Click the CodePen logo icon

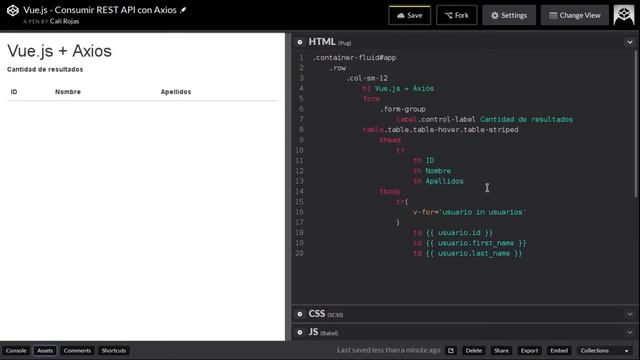click(13, 11)
